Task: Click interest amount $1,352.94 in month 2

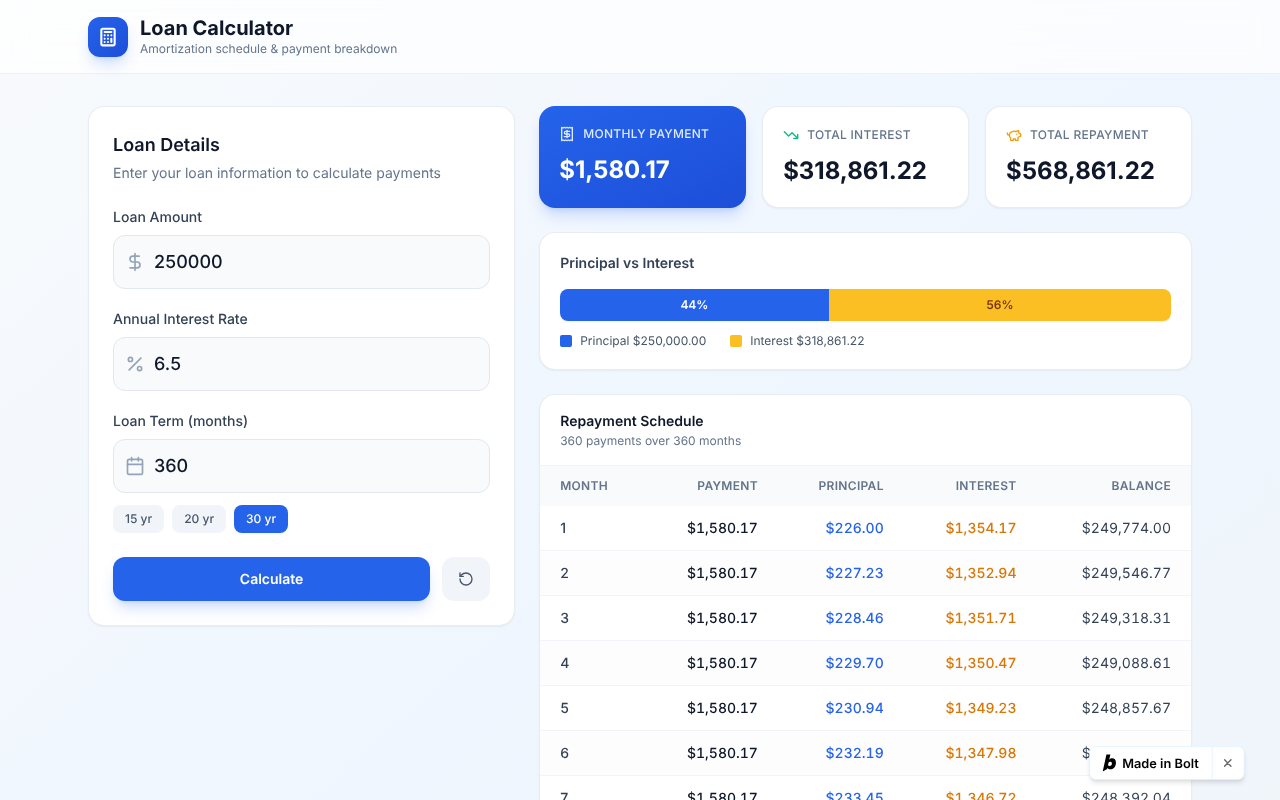Action: 981,573
